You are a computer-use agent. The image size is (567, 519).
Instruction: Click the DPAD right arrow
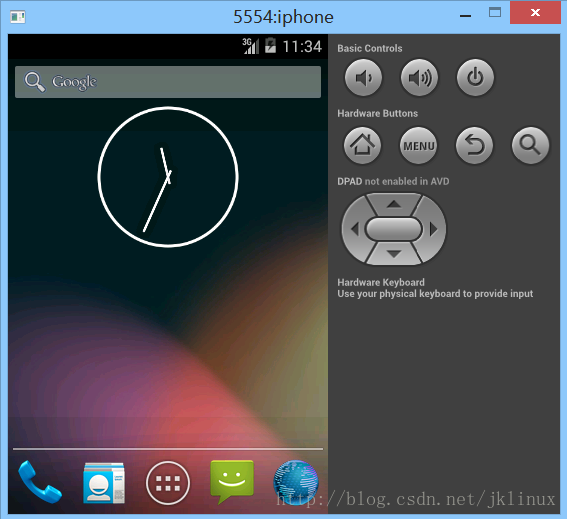pyautogui.click(x=433, y=229)
